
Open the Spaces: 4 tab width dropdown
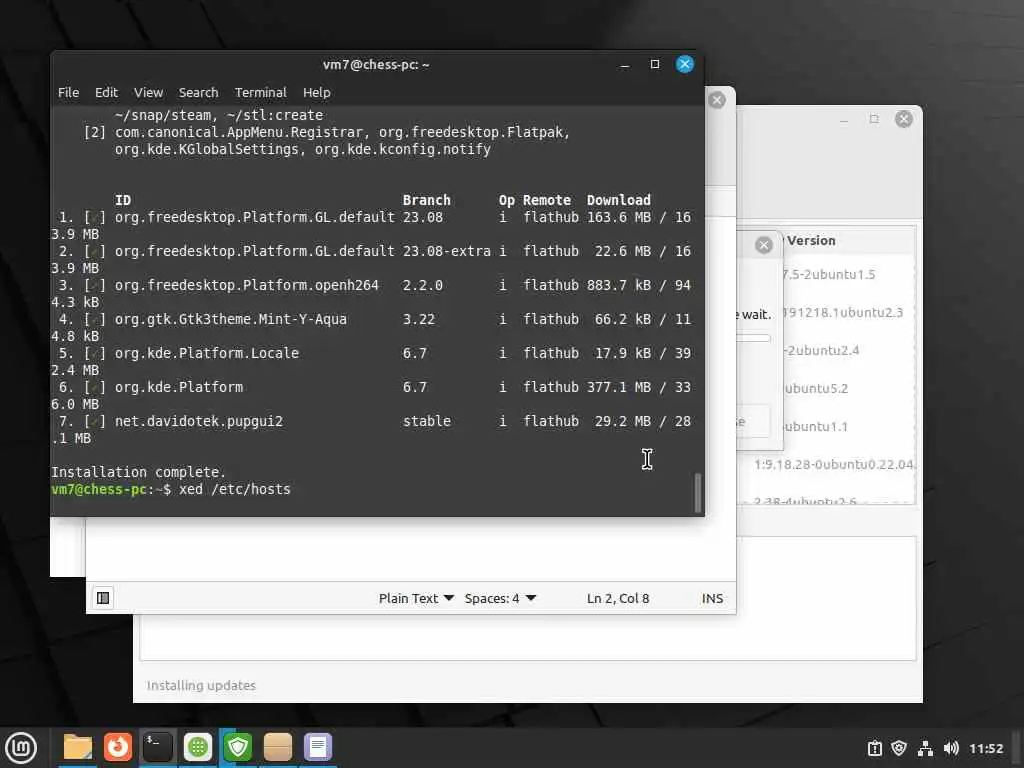tap(500, 598)
